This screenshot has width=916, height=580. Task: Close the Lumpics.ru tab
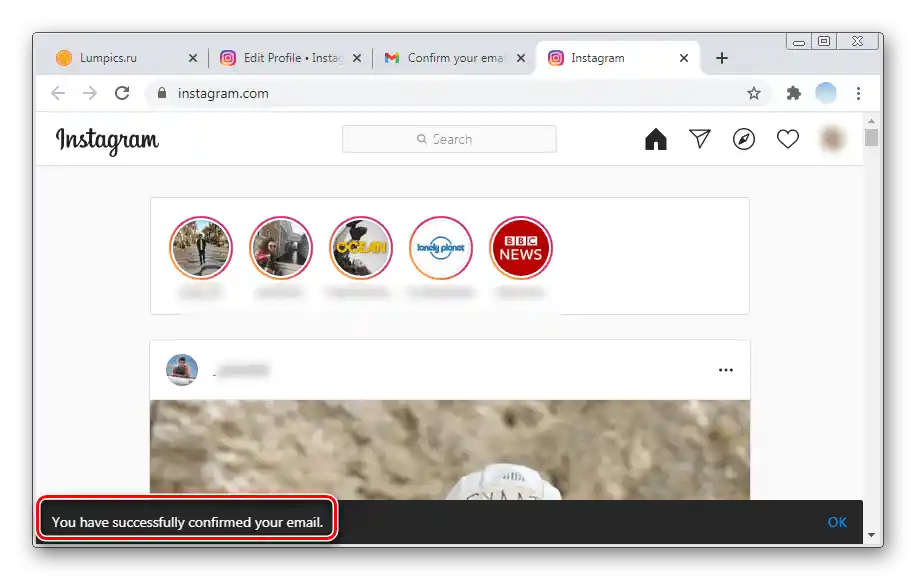point(193,58)
